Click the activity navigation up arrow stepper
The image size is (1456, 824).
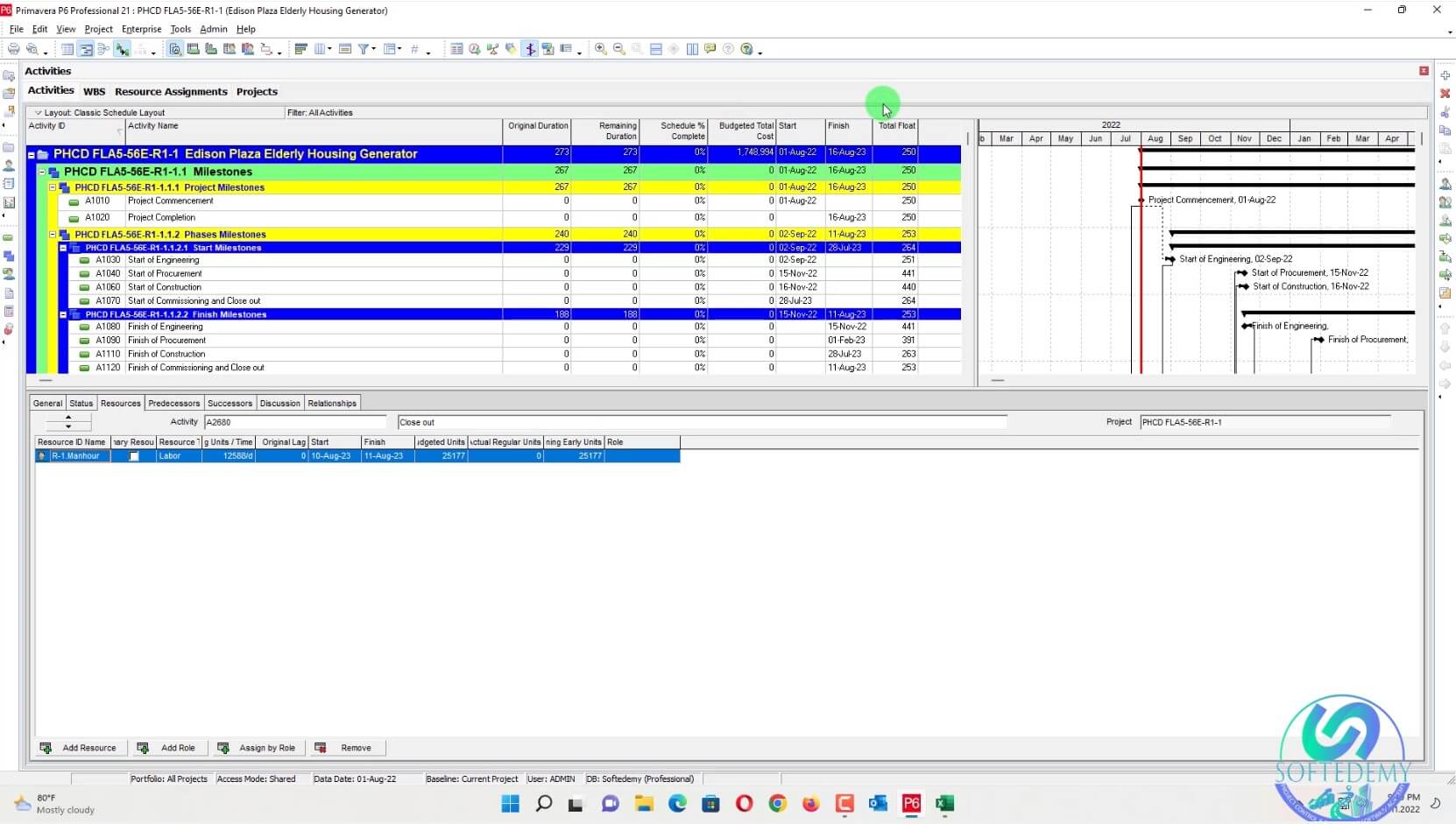[68, 418]
